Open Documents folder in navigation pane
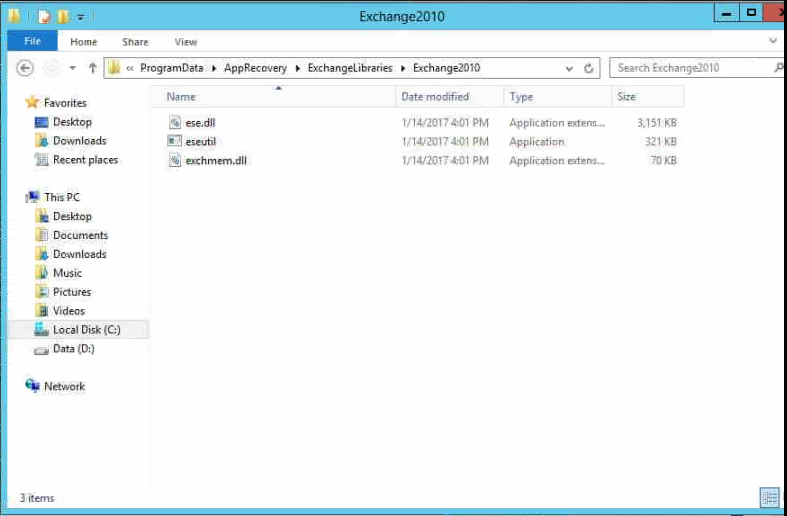Screen dimensions: 787x516 click(71, 235)
